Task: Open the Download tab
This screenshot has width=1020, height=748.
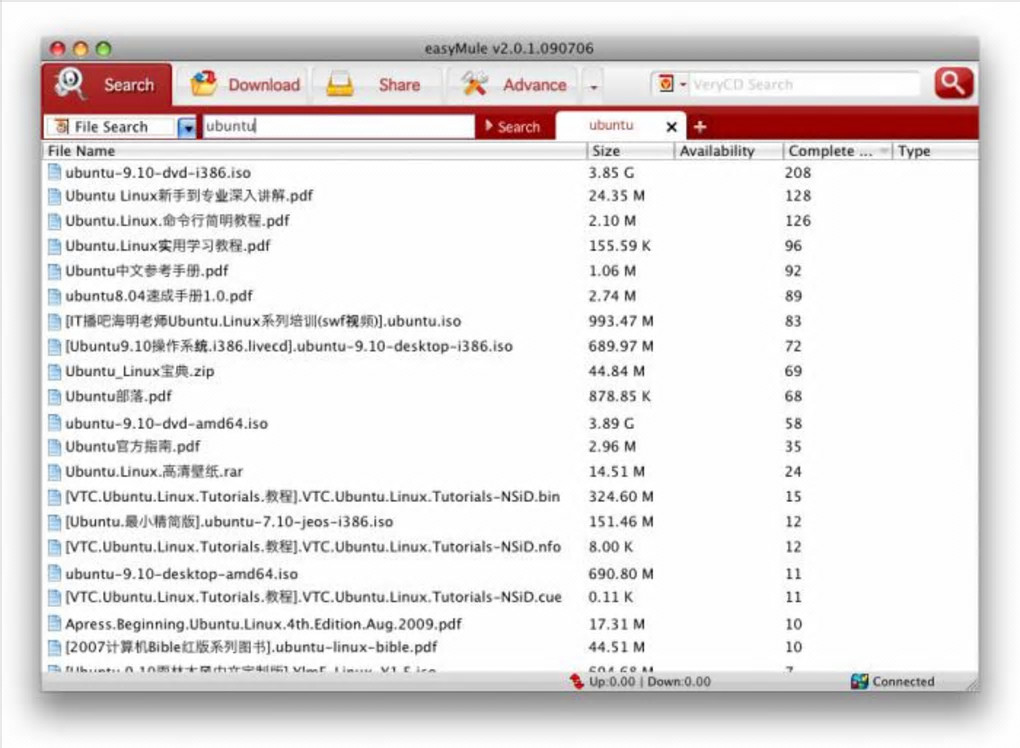Action: (245, 85)
